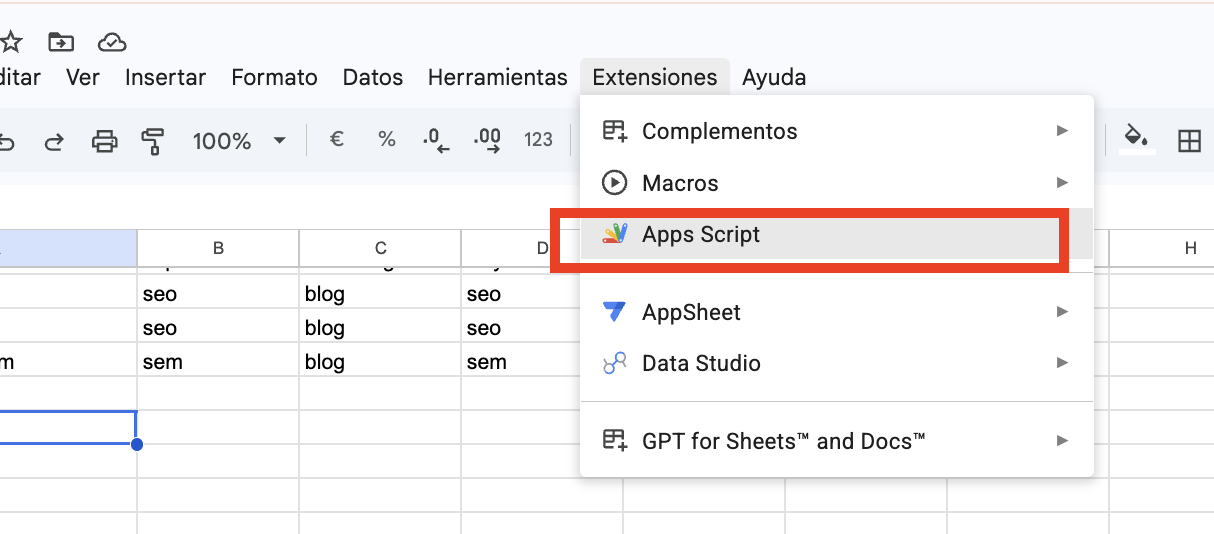Viewport: 1214px width, 534px height.
Task: Click the print icon
Action: (x=104, y=141)
